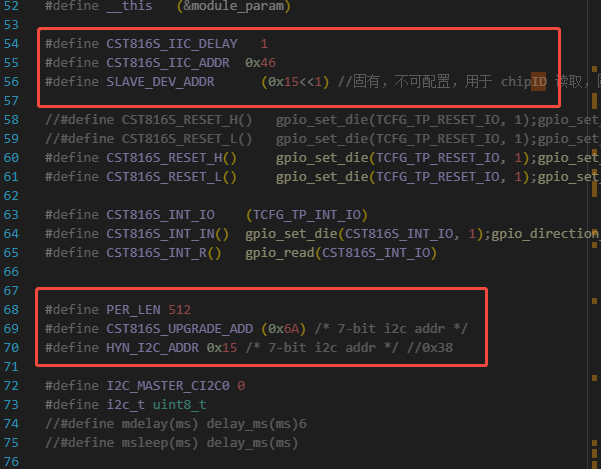
Task: Click CST816S_RESET_H() macro on line 60
Action: pyautogui.click(x=172, y=158)
